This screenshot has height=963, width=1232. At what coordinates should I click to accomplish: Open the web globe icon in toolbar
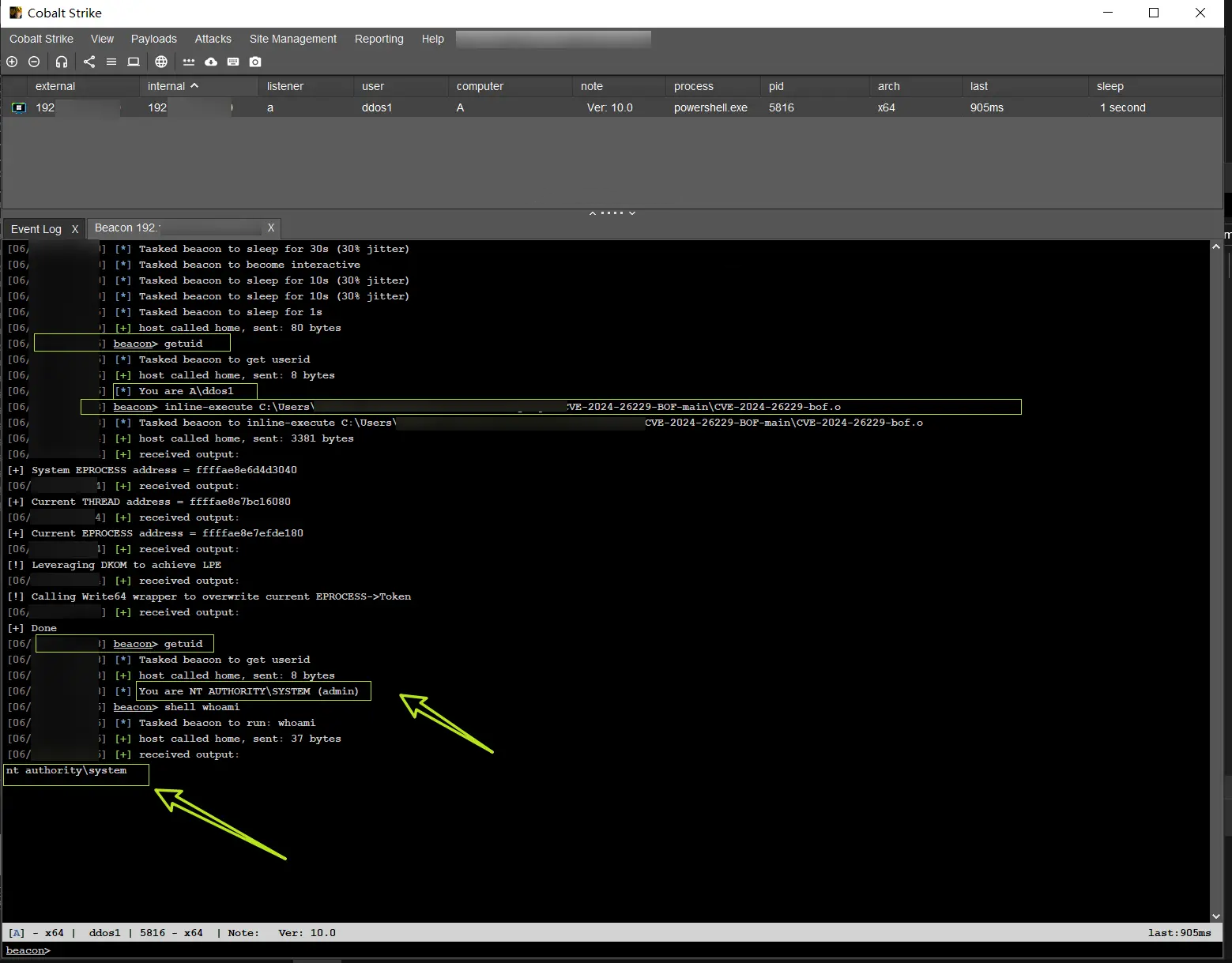(161, 62)
